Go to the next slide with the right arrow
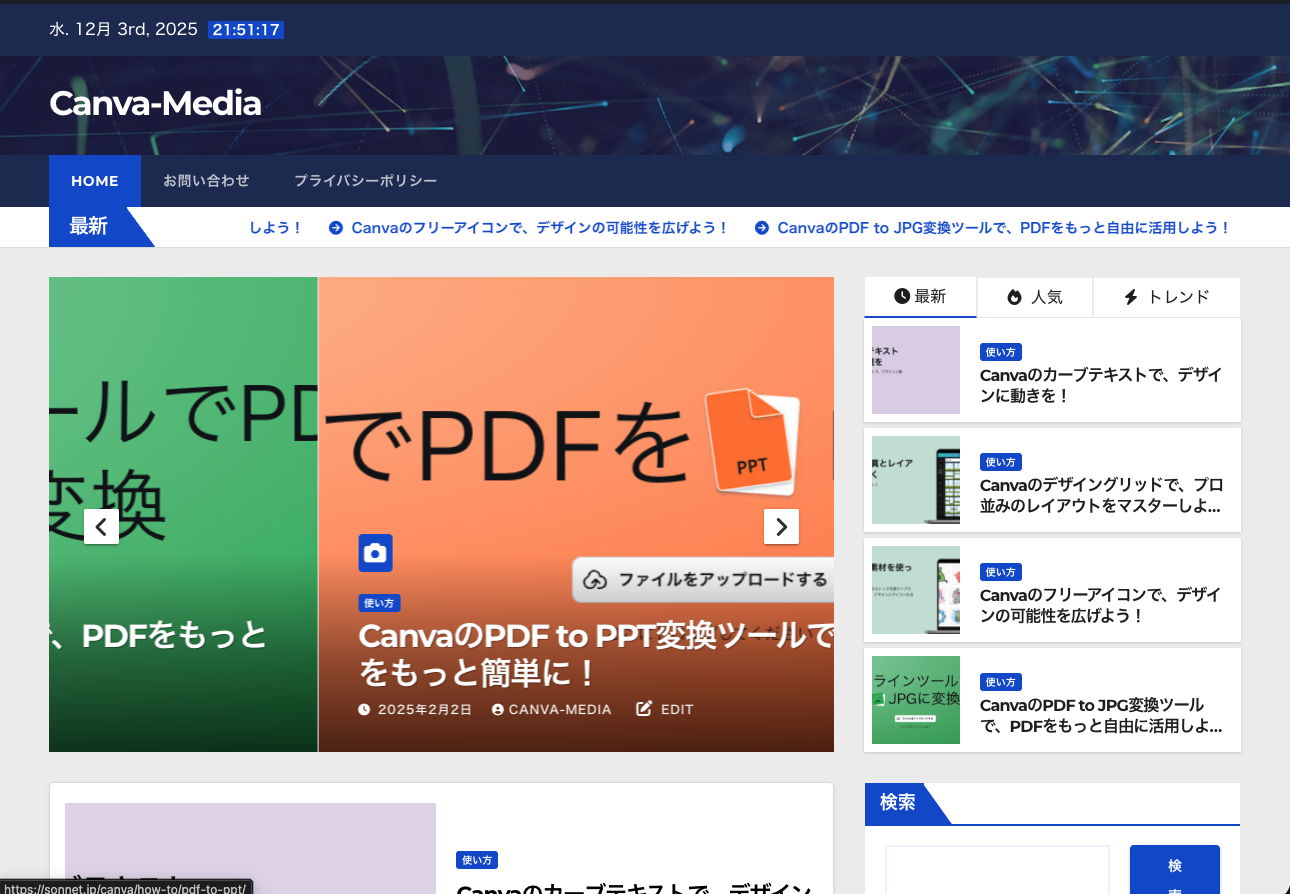Image resolution: width=1290 pixels, height=894 pixels. point(781,526)
